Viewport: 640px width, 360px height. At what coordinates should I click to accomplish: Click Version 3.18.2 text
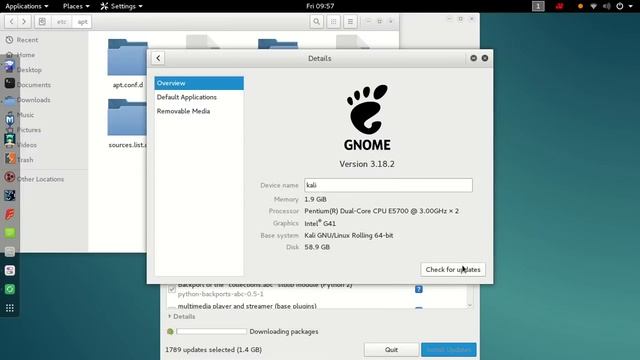coord(367,164)
